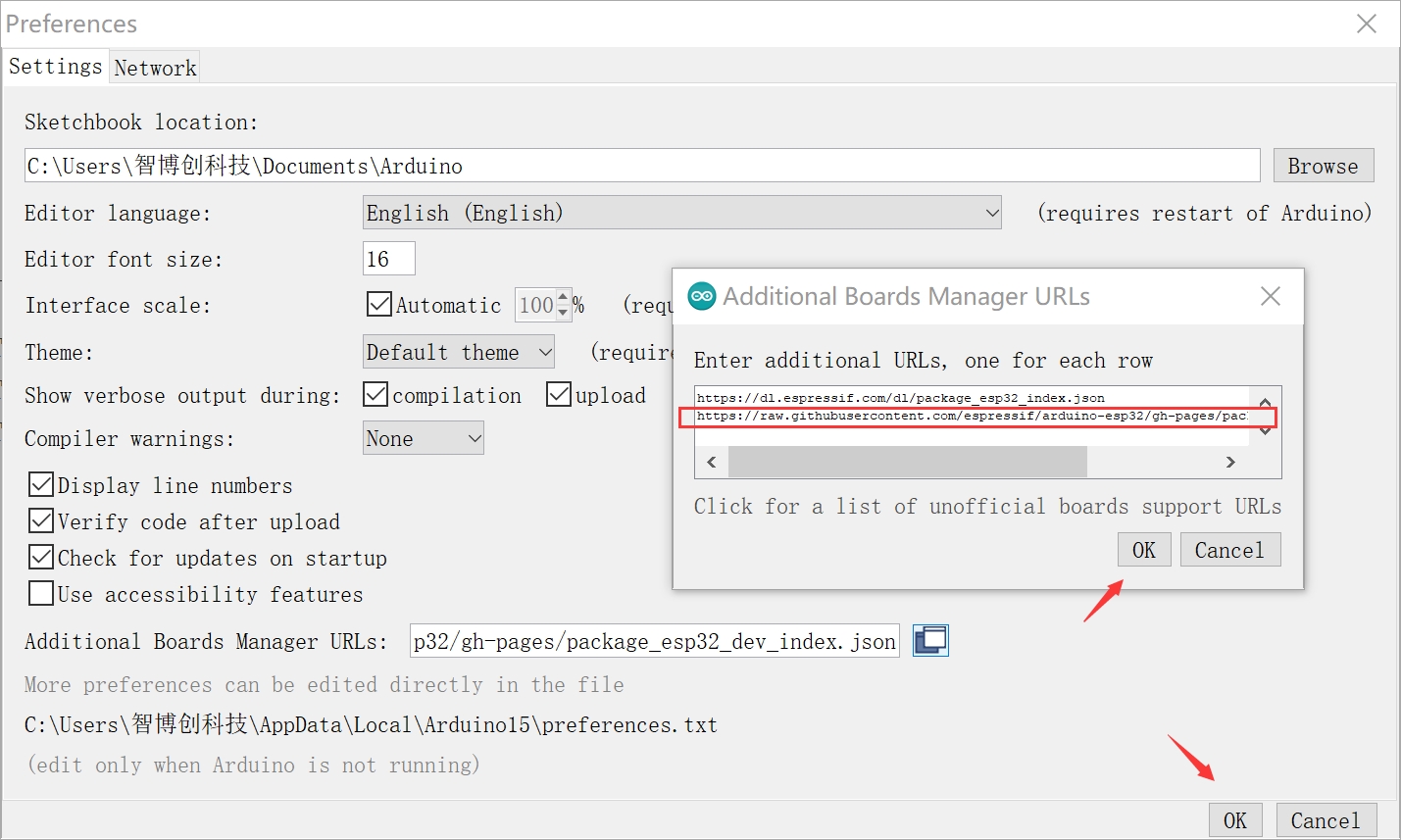Click OK in the Preferences window
Viewport: 1401px width, 840px height.
pos(1235,820)
